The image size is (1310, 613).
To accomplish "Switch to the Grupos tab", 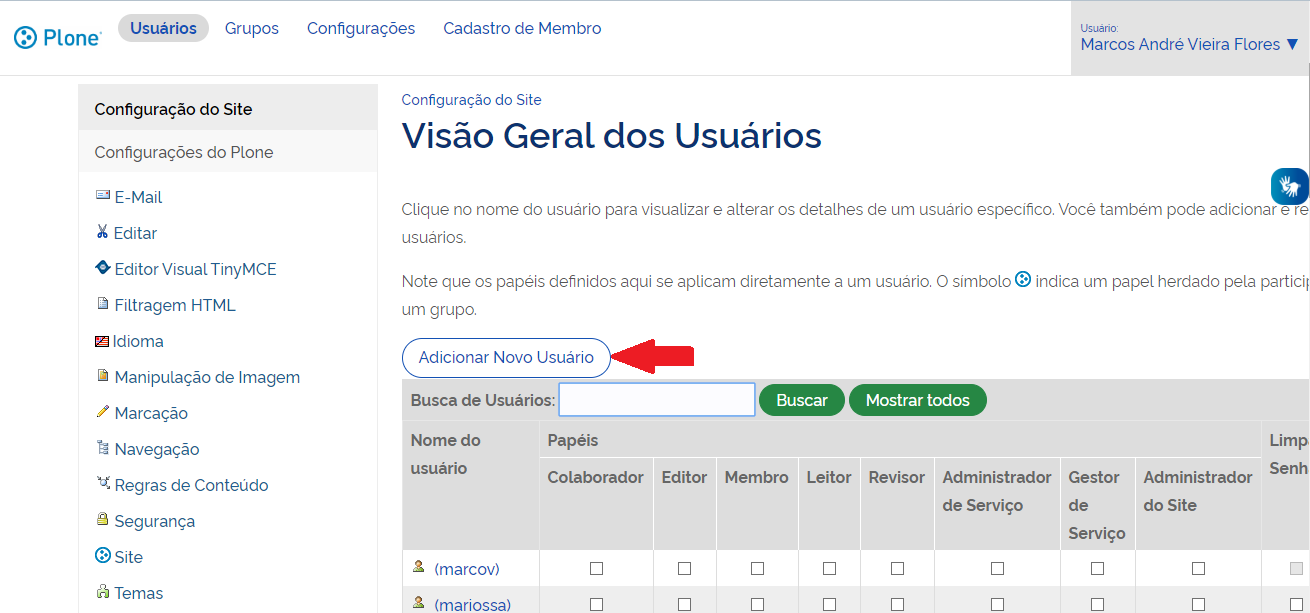I will pyautogui.click(x=251, y=28).
